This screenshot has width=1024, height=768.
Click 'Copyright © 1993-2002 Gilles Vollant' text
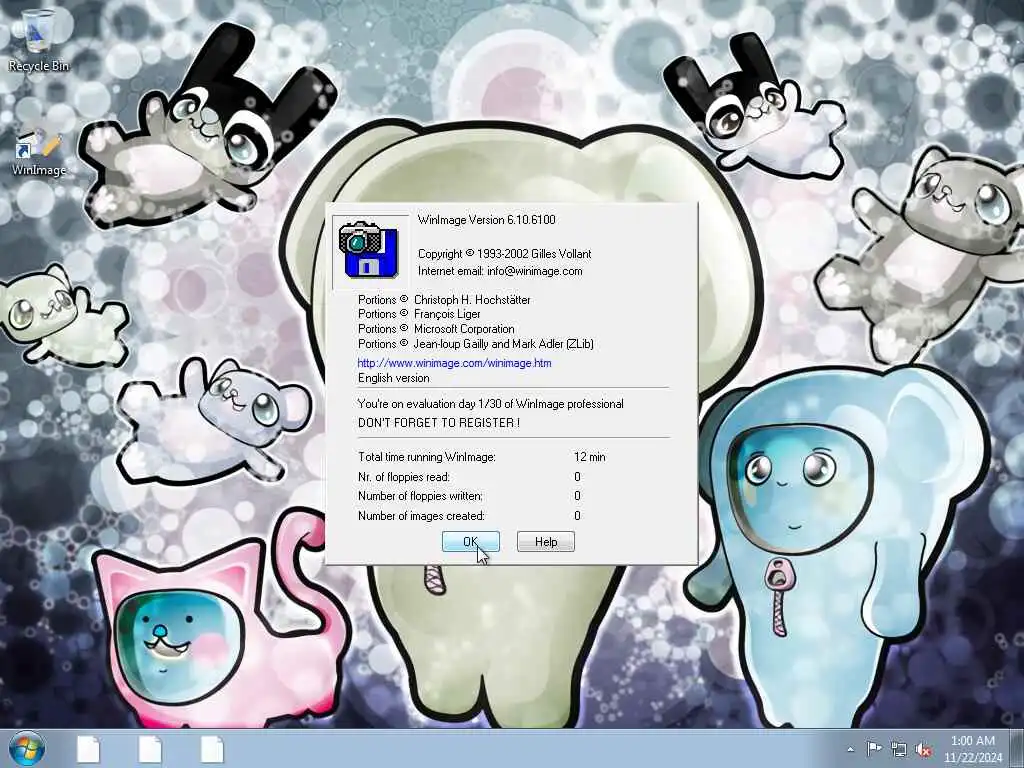(504, 254)
